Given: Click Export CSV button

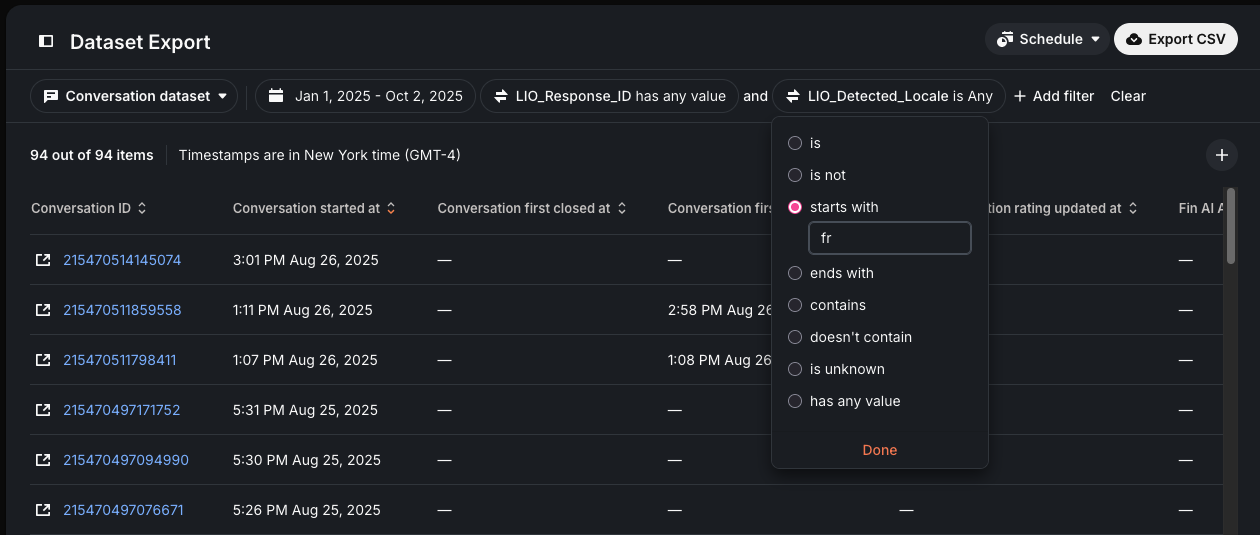Looking at the screenshot, I should [x=1176, y=39].
